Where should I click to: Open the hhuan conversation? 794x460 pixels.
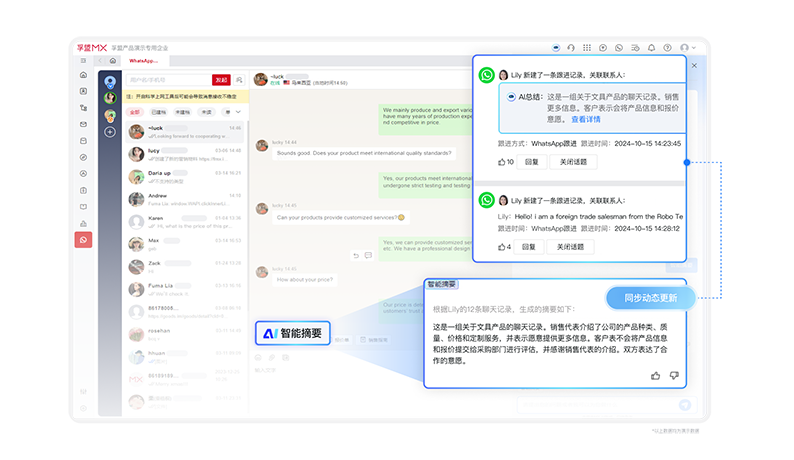click(185, 357)
